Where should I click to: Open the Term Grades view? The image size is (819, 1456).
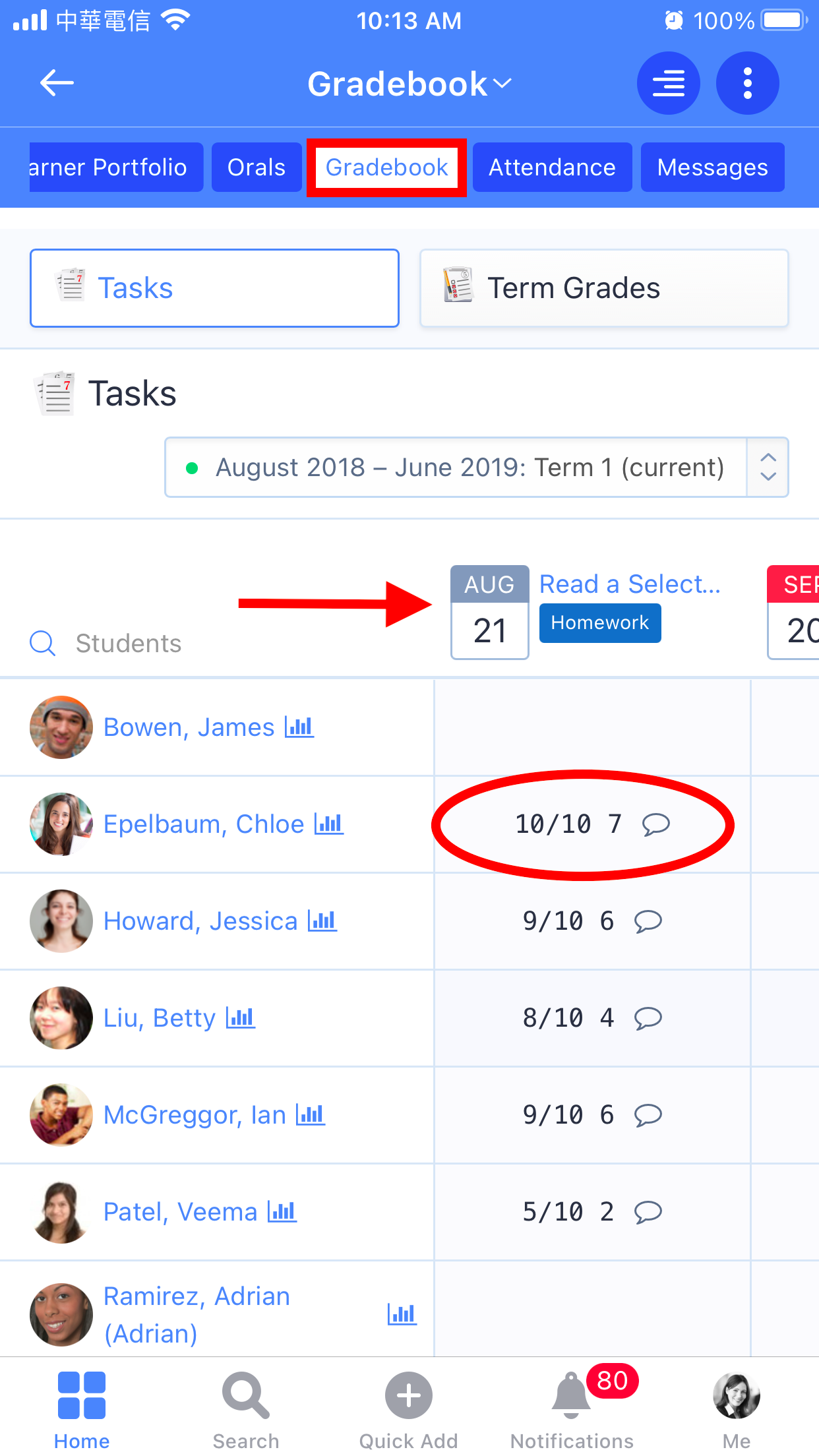(x=604, y=288)
